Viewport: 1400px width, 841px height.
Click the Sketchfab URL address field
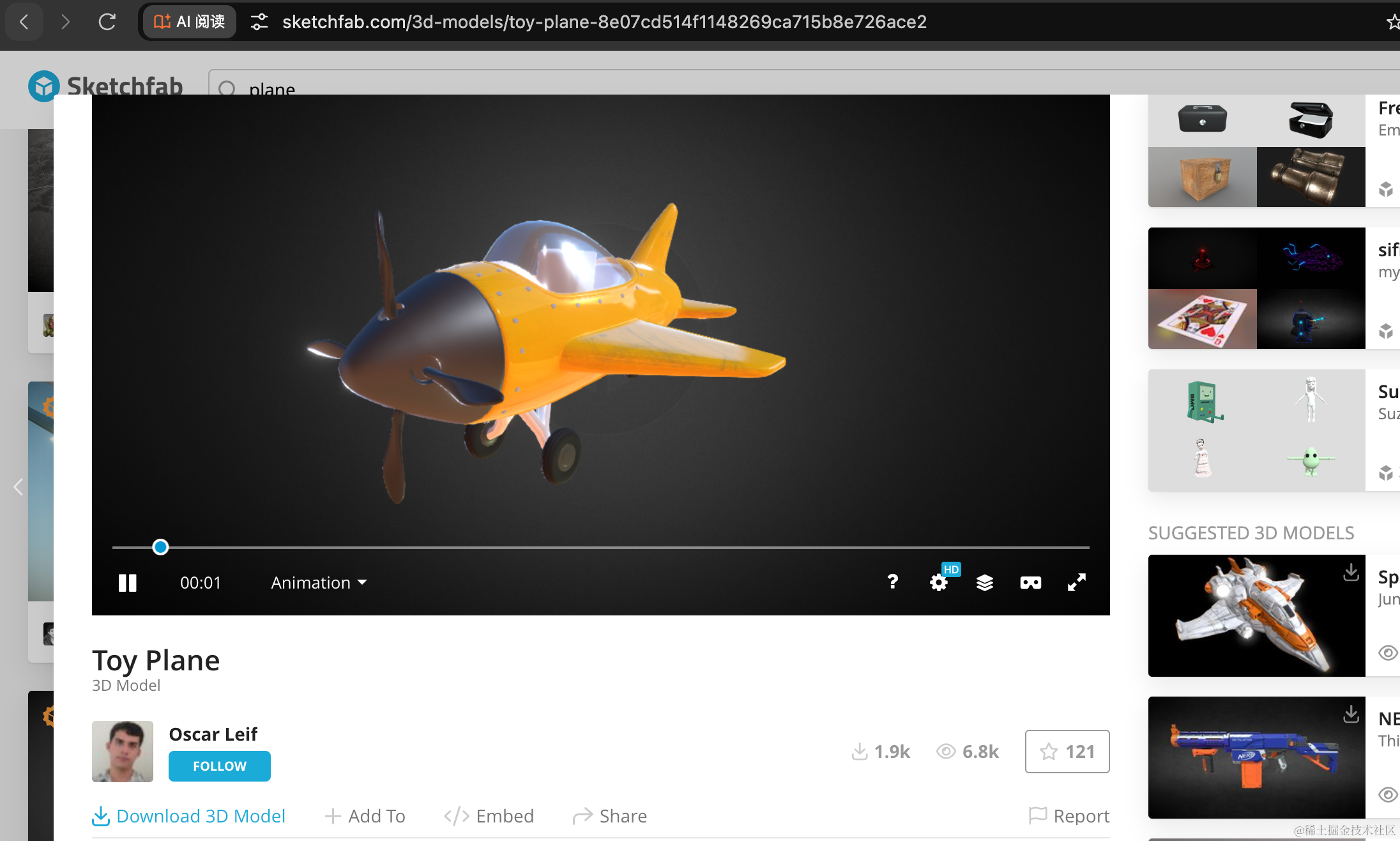click(x=604, y=22)
